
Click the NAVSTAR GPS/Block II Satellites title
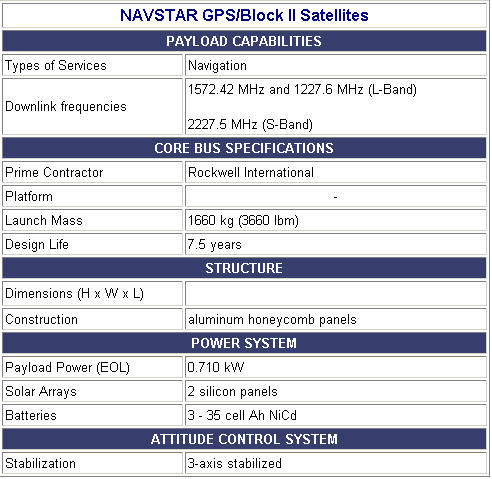244,15
